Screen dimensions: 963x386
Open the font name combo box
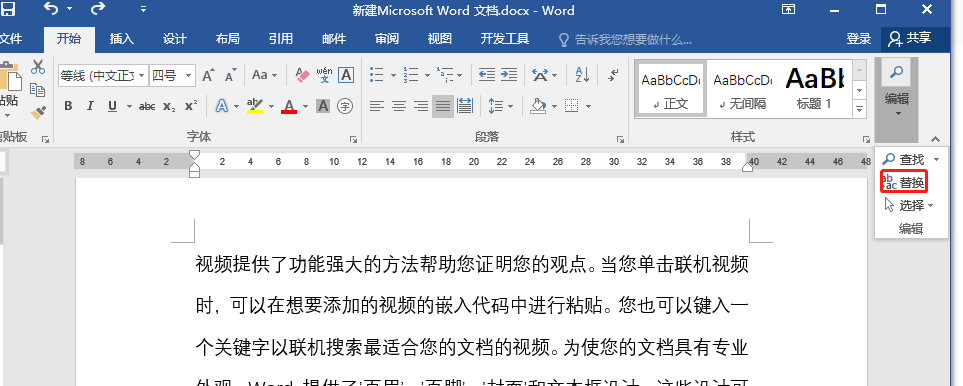tap(103, 75)
